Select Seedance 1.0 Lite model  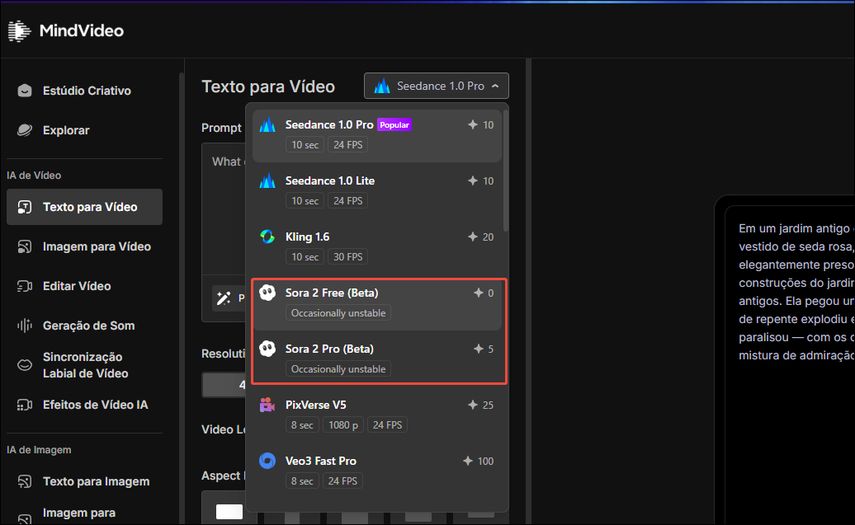tap(376, 191)
